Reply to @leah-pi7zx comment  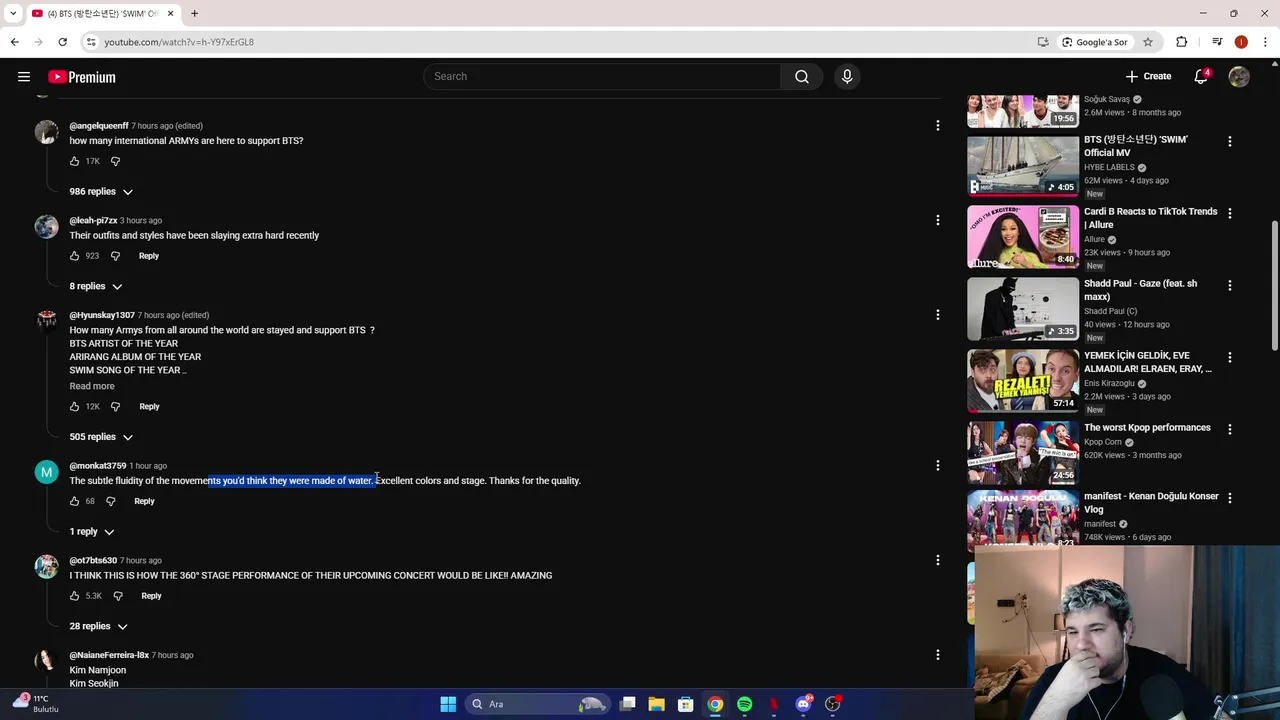point(149,256)
